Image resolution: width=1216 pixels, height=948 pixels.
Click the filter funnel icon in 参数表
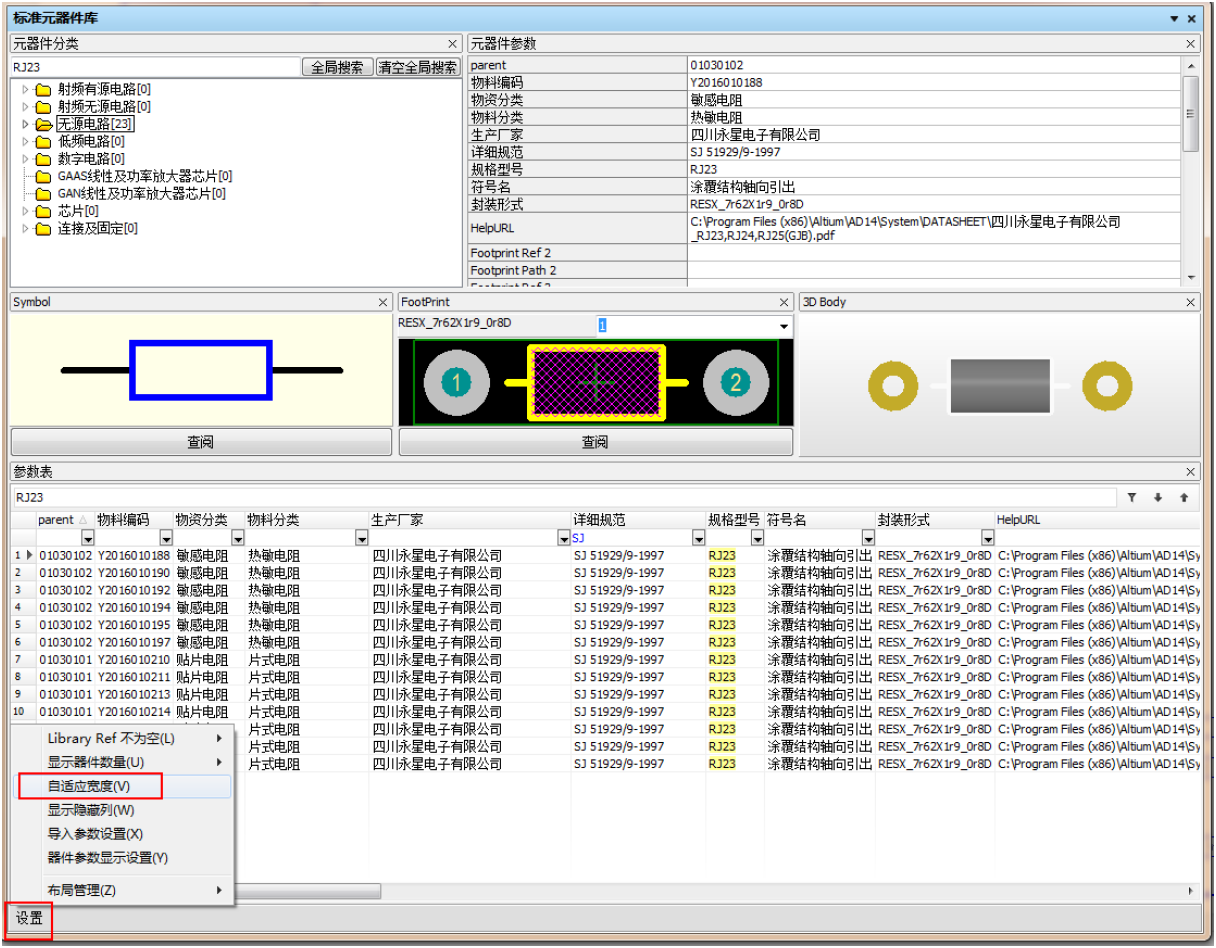point(1132,497)
